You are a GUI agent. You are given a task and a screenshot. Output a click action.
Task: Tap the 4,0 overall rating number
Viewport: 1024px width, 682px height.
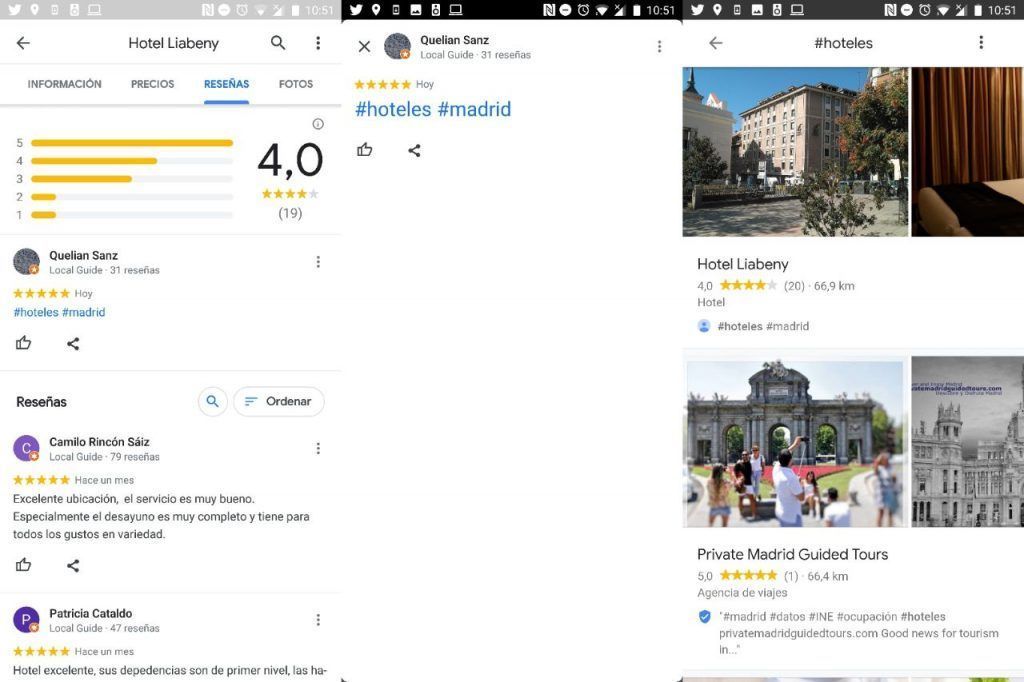tap(290, 160)
